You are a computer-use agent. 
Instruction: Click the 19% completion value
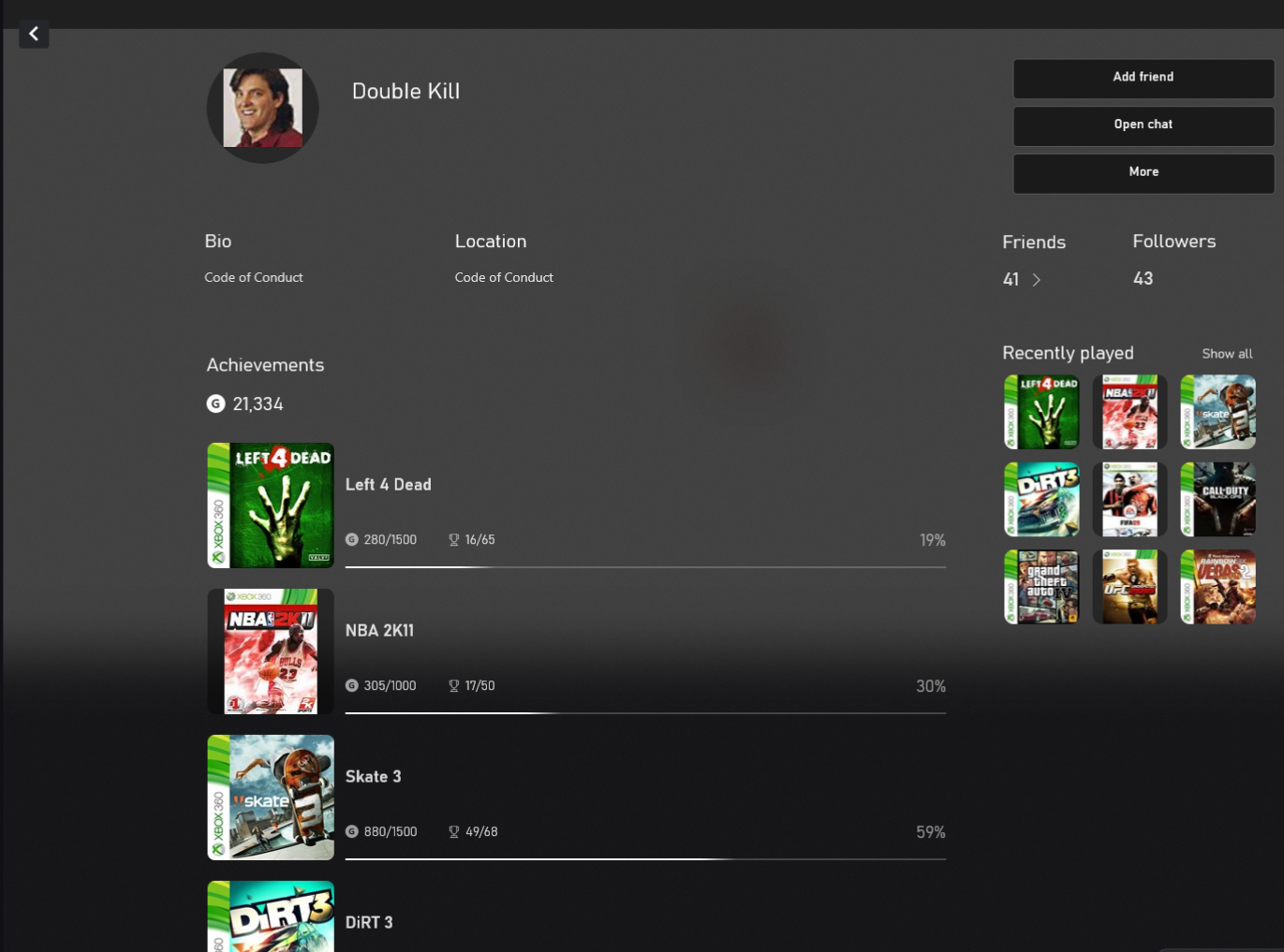[x=932, y=540]
